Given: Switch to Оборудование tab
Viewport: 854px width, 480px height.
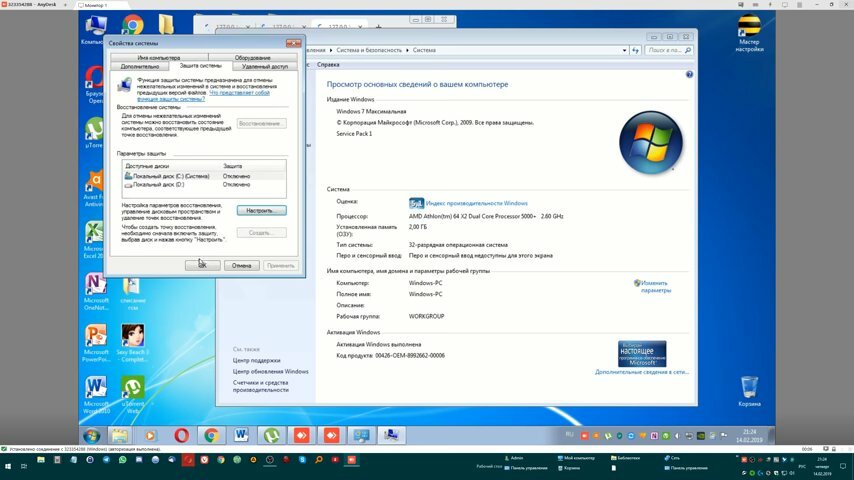Looking at the screenshot, I should 253,57.
